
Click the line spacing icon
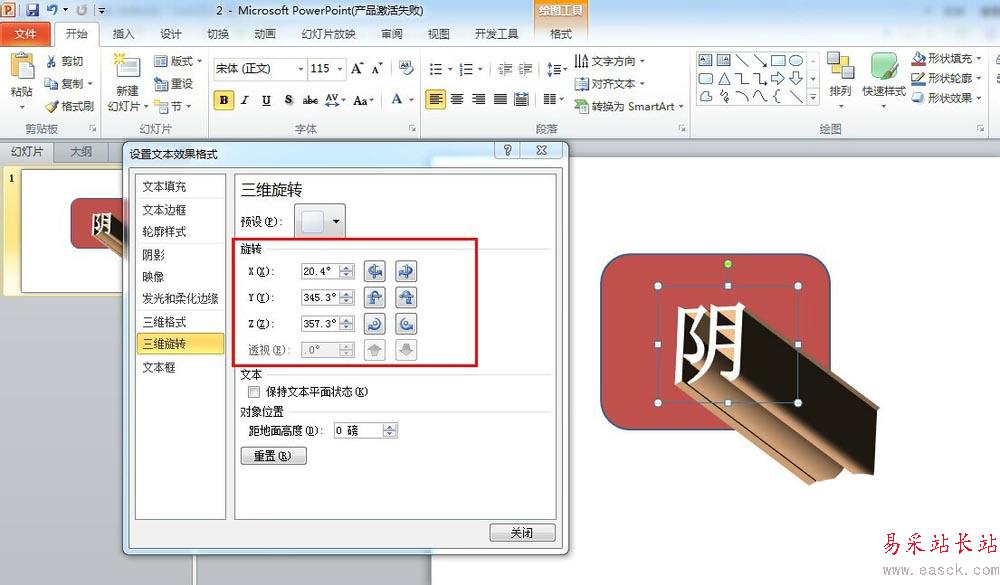tap(556, 69)
